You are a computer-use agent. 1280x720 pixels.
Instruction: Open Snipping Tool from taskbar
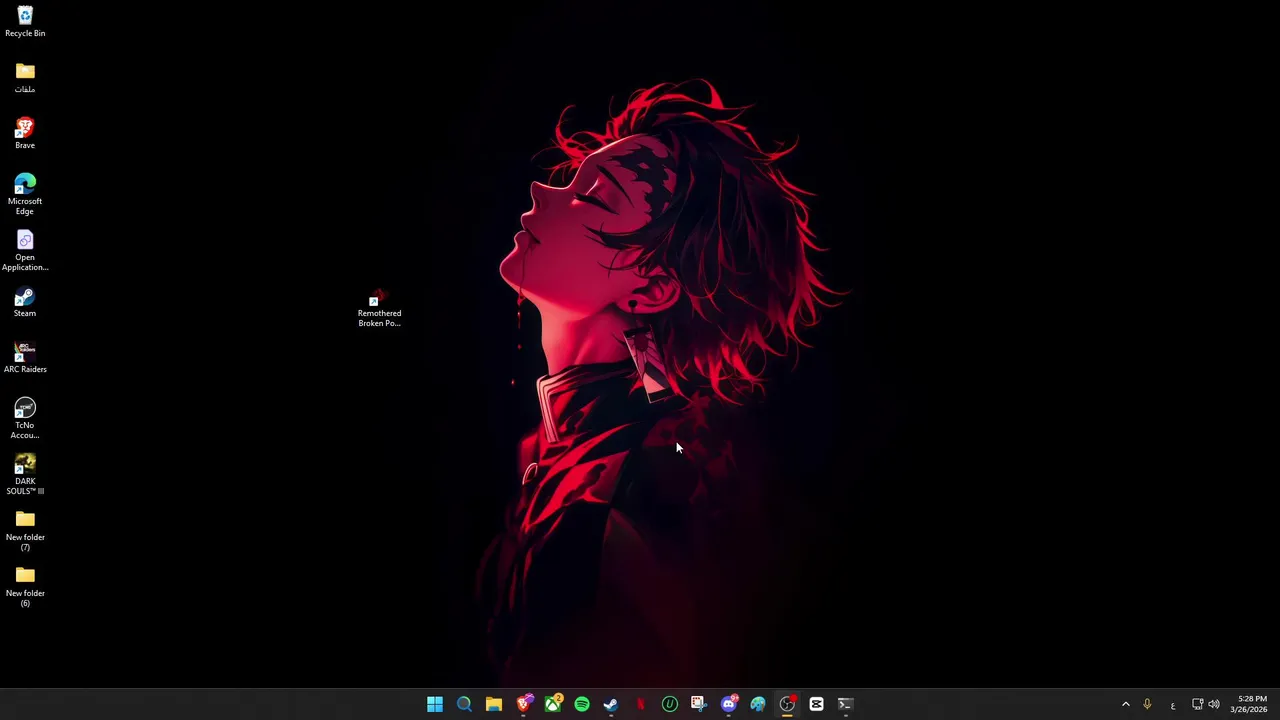pyautogui.click(x=699, y=704)
